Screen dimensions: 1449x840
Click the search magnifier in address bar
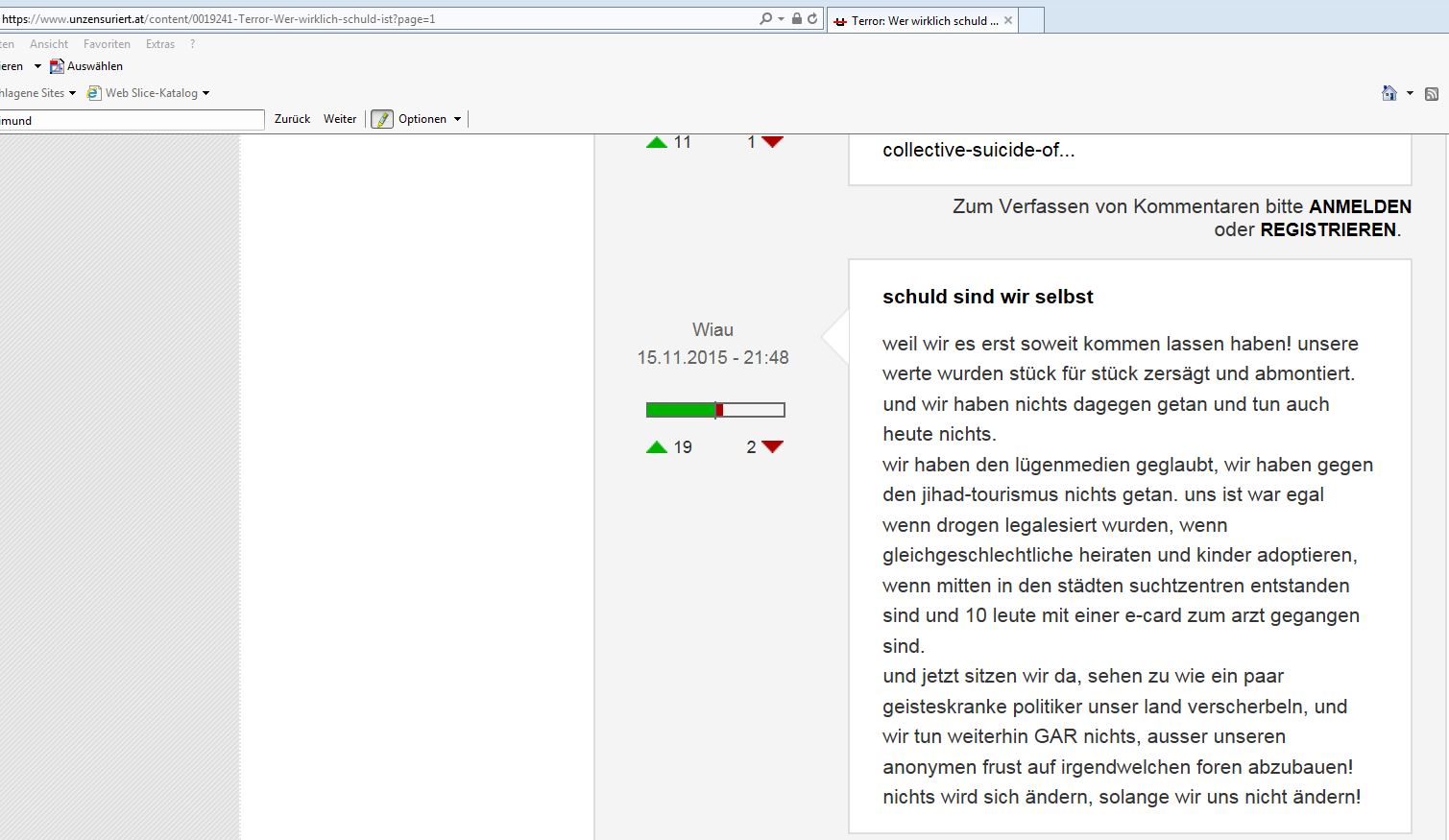click(x=765, y=19)
